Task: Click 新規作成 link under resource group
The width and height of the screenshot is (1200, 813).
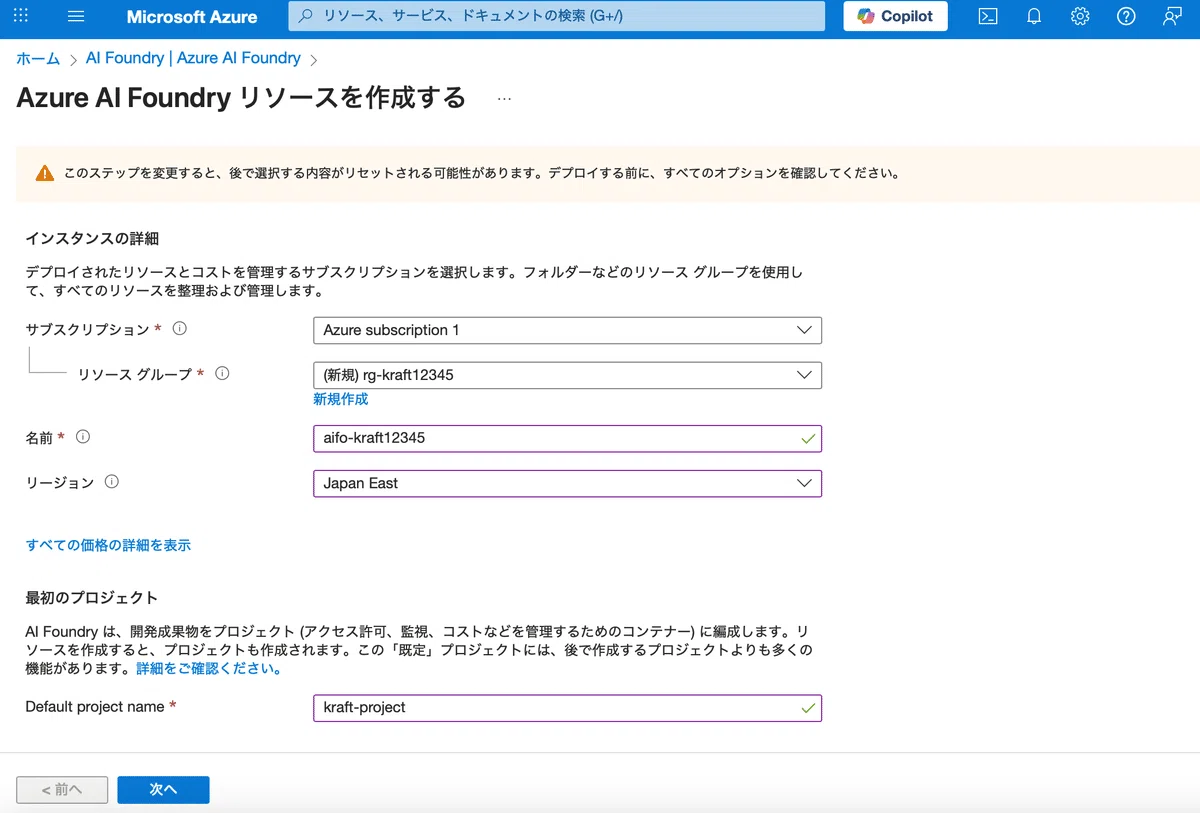Action: pos(340,399)
